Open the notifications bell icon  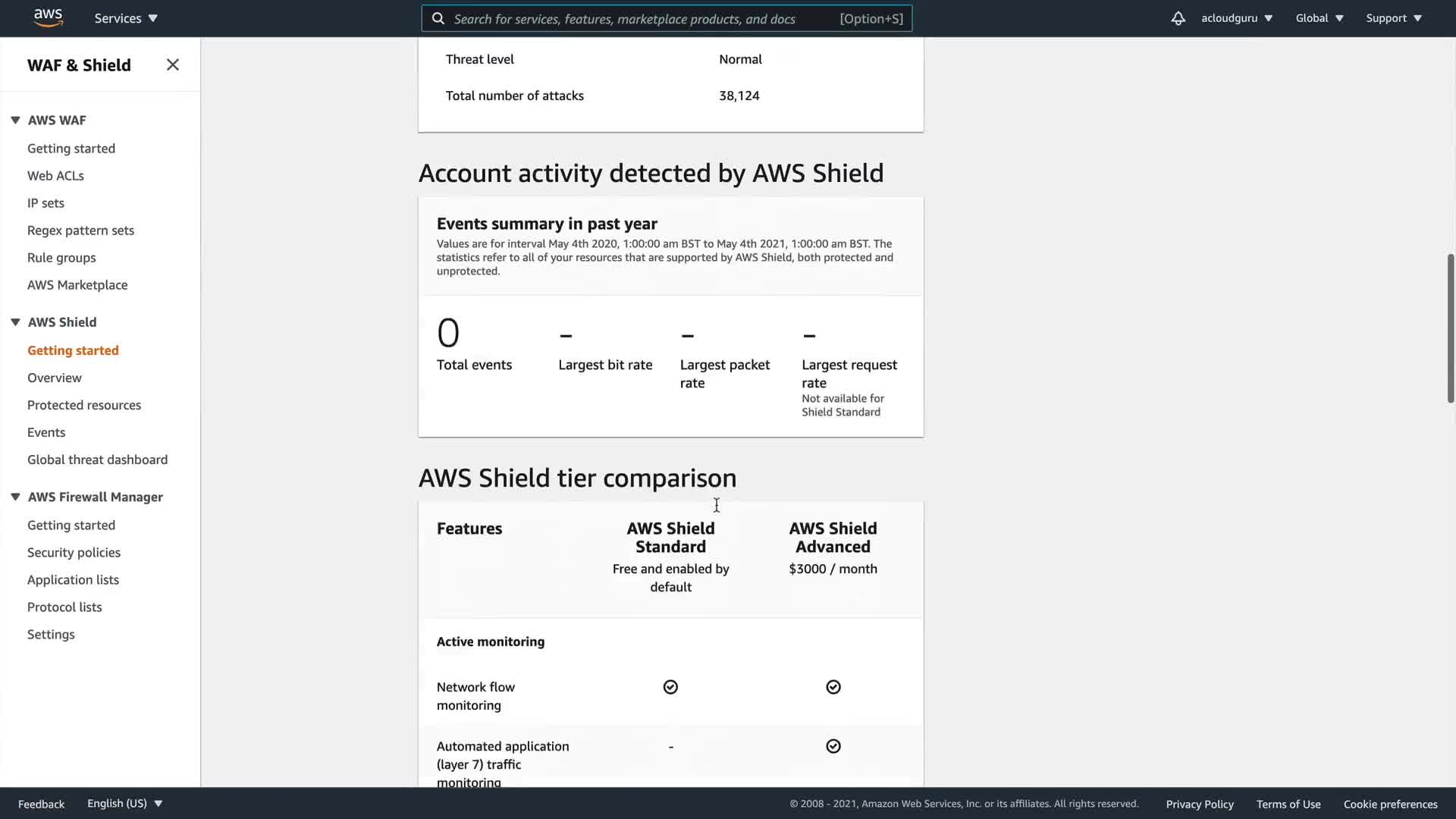pyautogui.click(x=1178, y=18)
